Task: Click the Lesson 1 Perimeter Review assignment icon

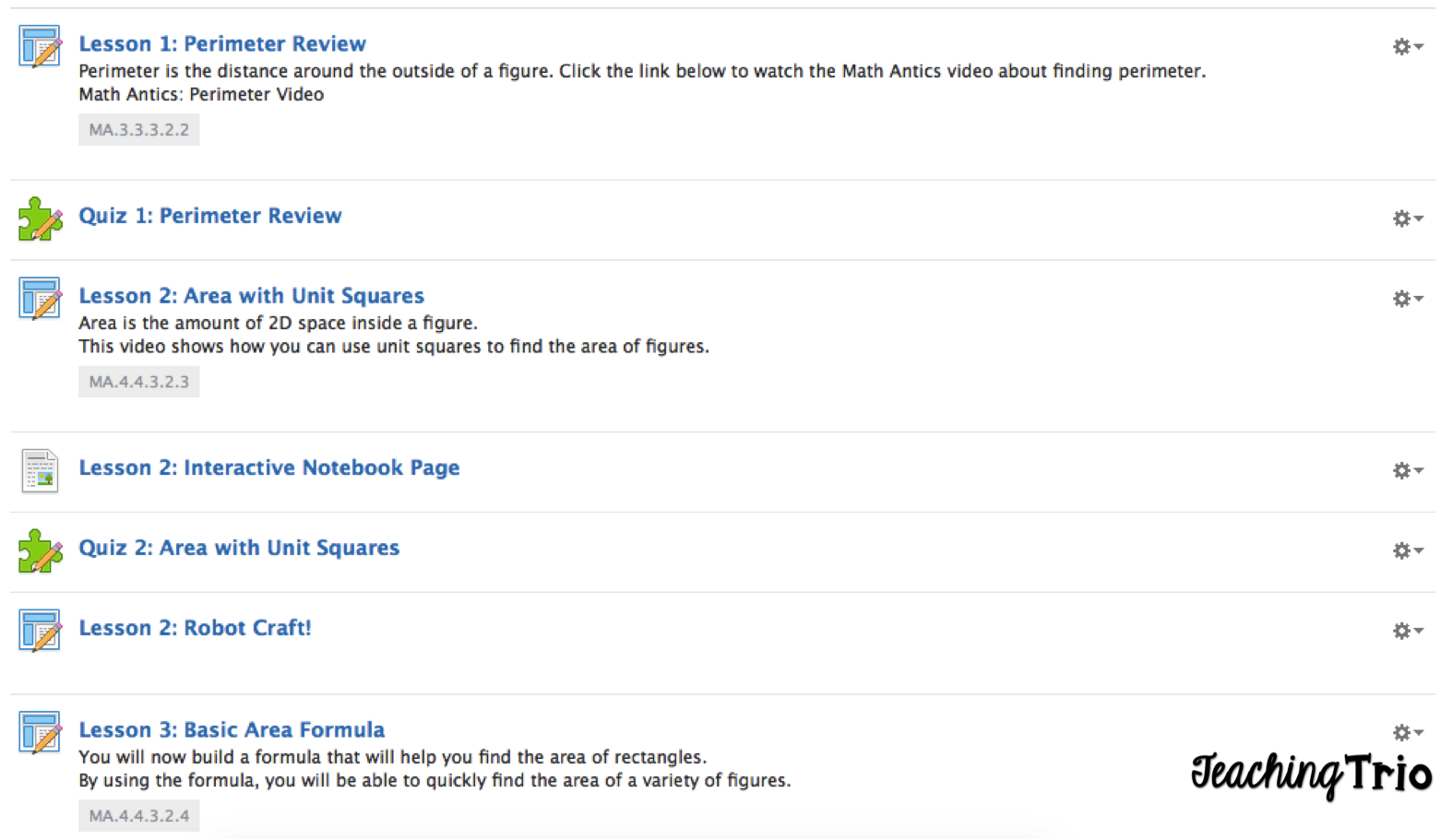Action: [x=40, y=46]
